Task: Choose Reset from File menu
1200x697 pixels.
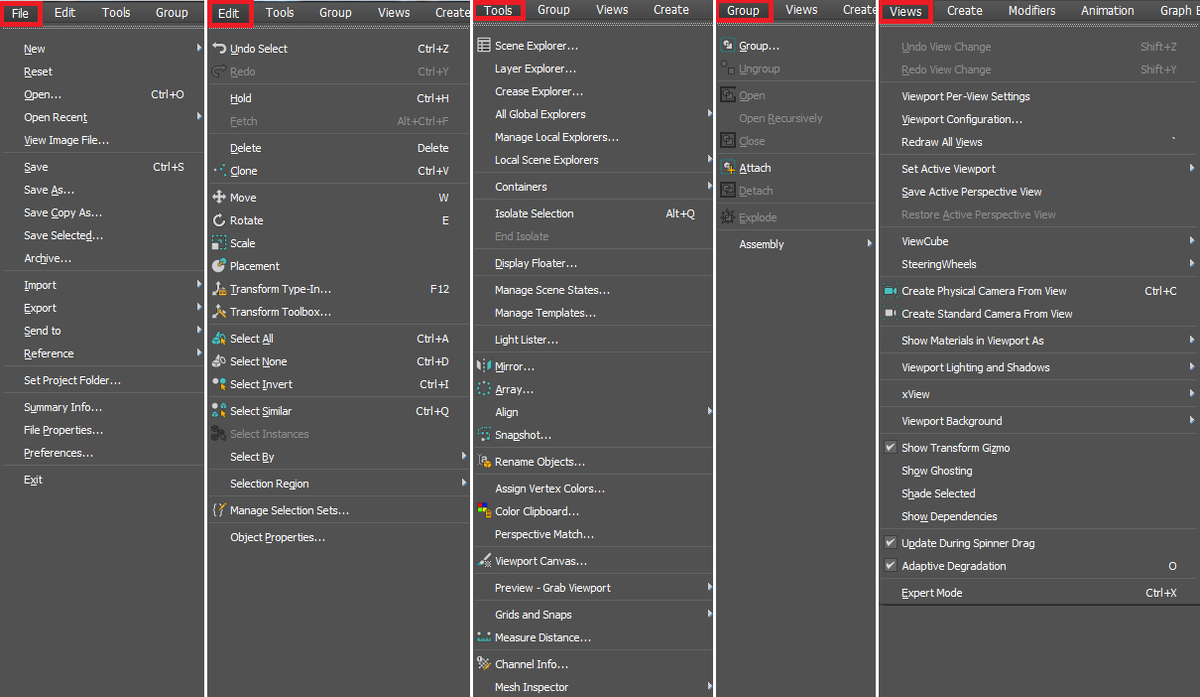Action: coord(38,72)
